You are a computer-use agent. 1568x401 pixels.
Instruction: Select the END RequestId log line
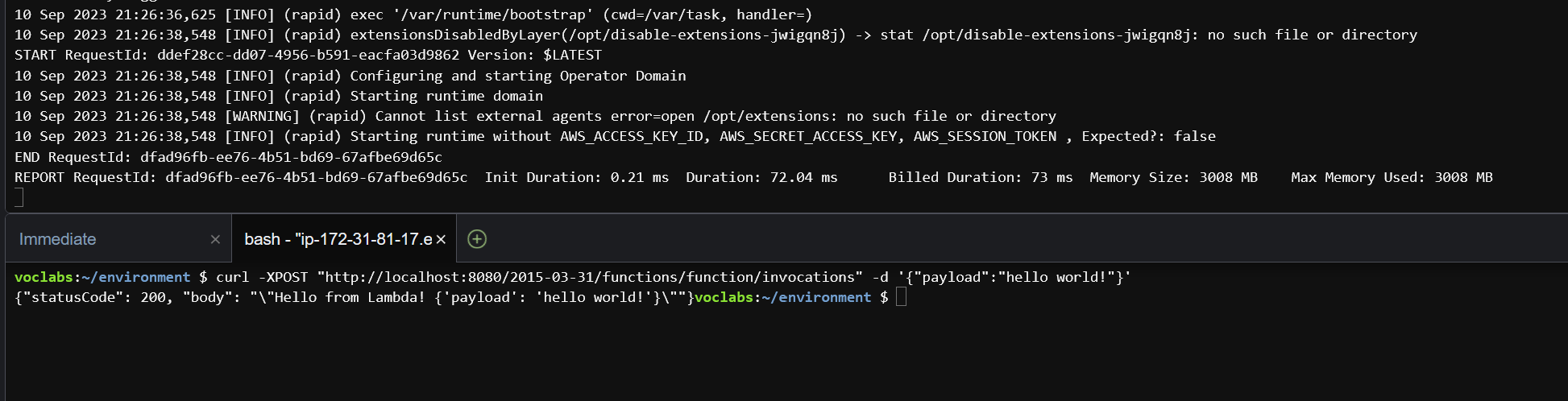228,157
